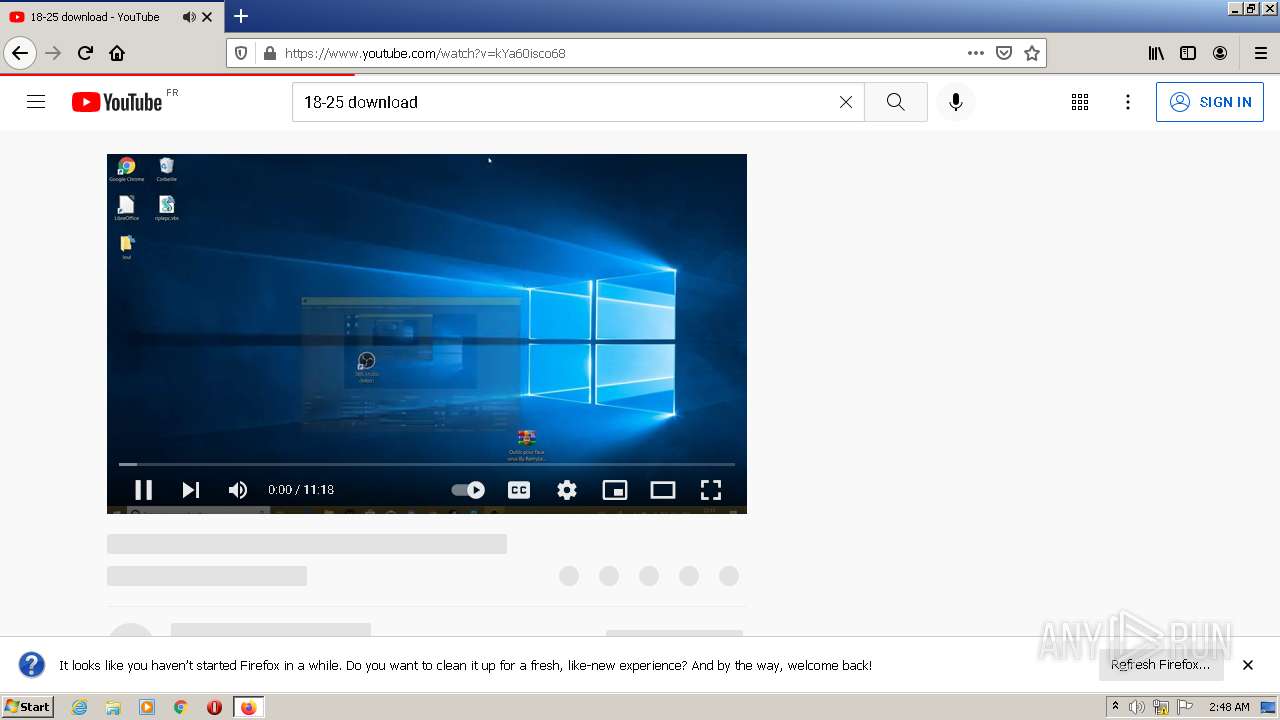Open Firefox account icon
The height and width of the screenshot is (720, 1280).
1220,53
